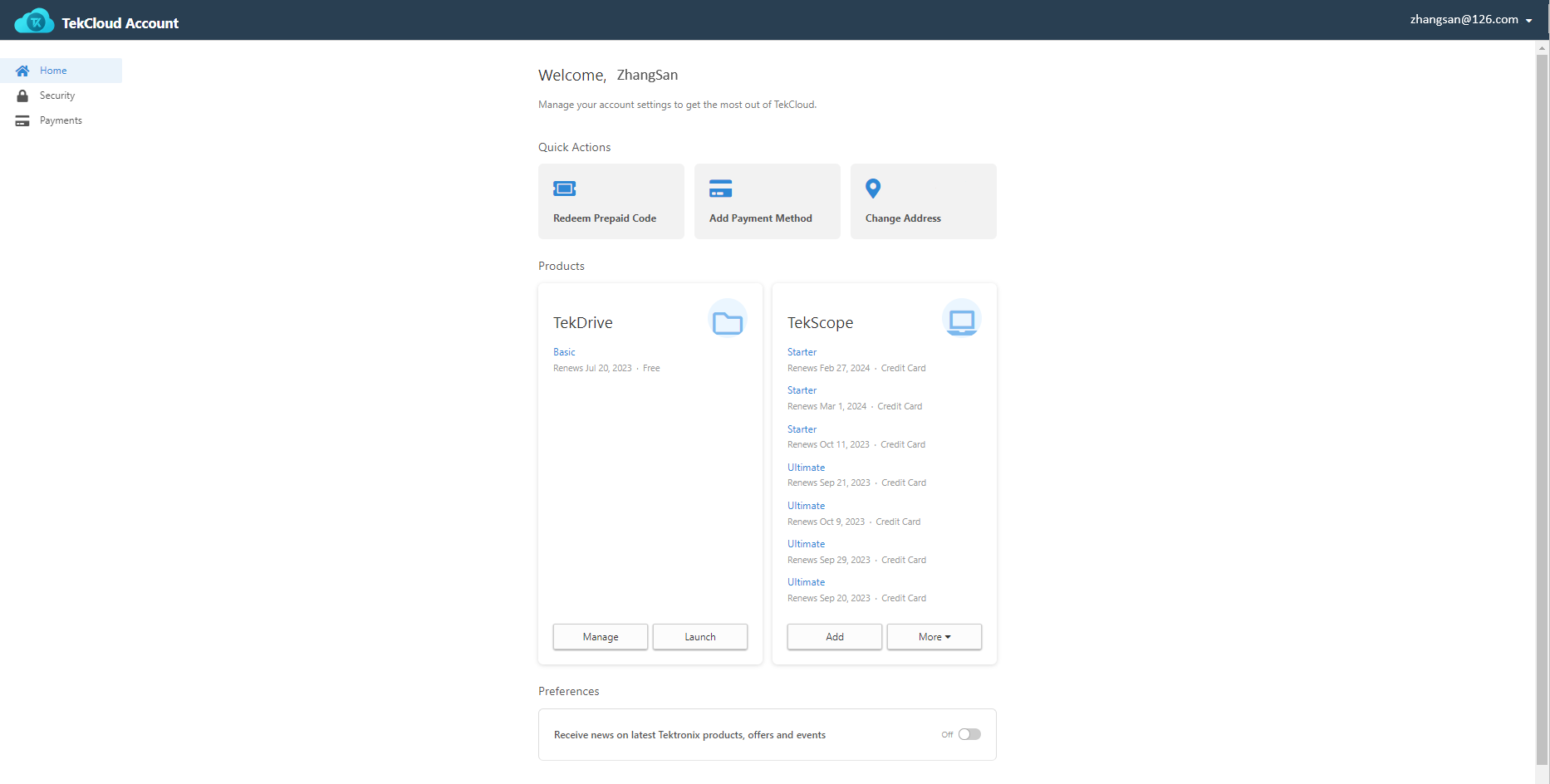Image resolution: width=1550 pixels, height=784 pixels.
Task: Click the Add Payment Method card icon
Action: pyautogui.click(x=720, y=189)
